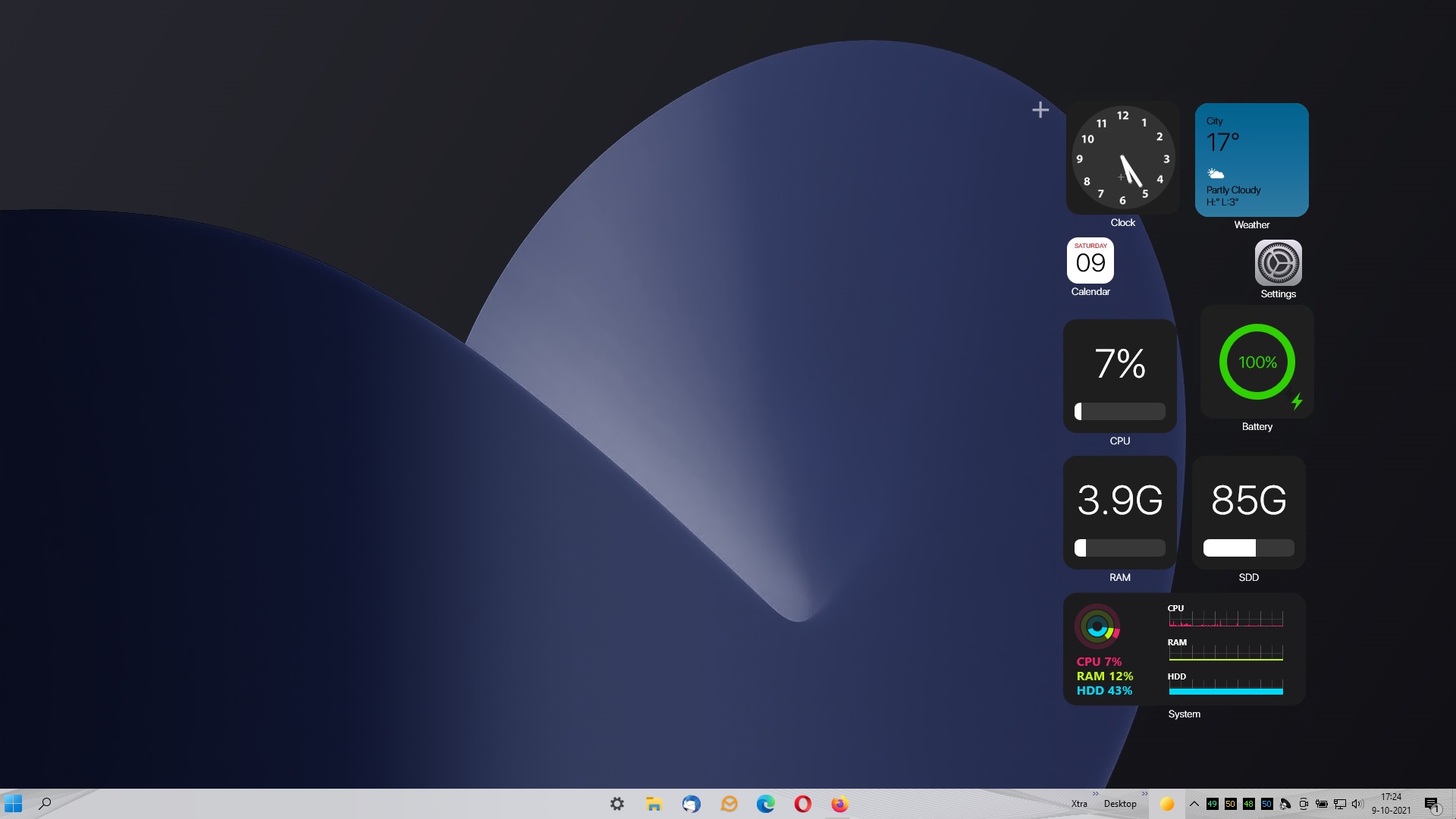Click the RAM usage progress bar
Viewport: 1456px width, 819px height.
(1120, 548)
